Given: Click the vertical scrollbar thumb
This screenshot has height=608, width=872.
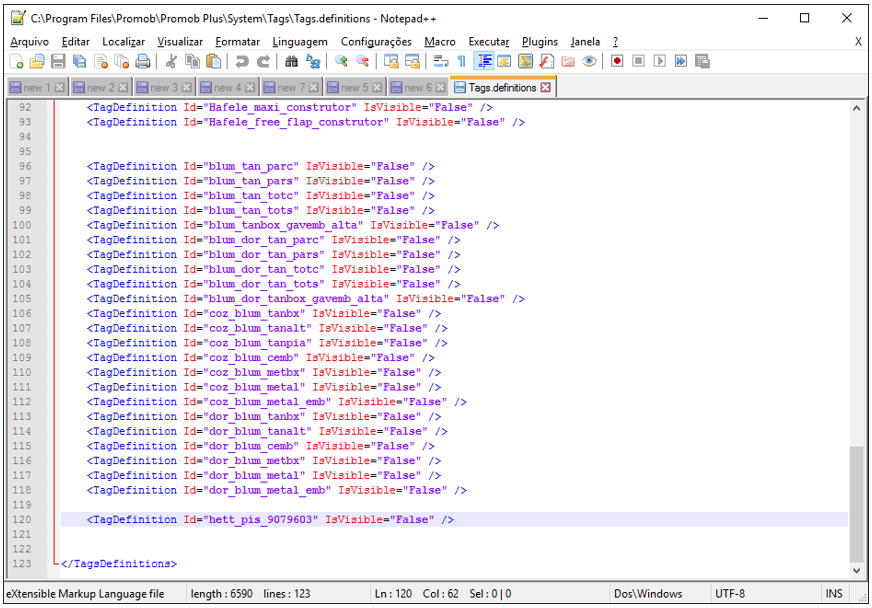Looking at the screenshot, I should 855,503.
